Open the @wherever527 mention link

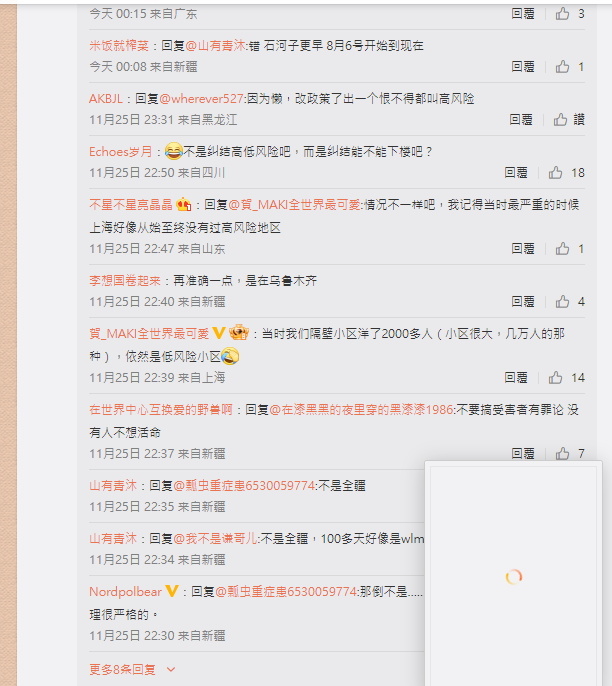pyautogui.click(x=201, y=98)
